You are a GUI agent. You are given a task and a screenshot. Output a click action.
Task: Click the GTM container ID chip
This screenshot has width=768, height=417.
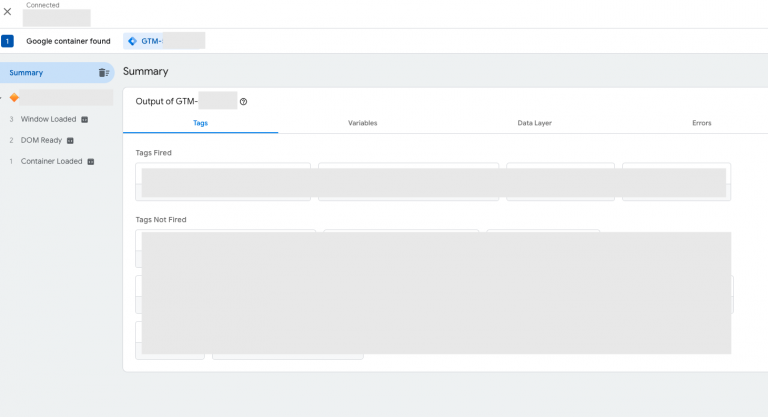[164, 41]
